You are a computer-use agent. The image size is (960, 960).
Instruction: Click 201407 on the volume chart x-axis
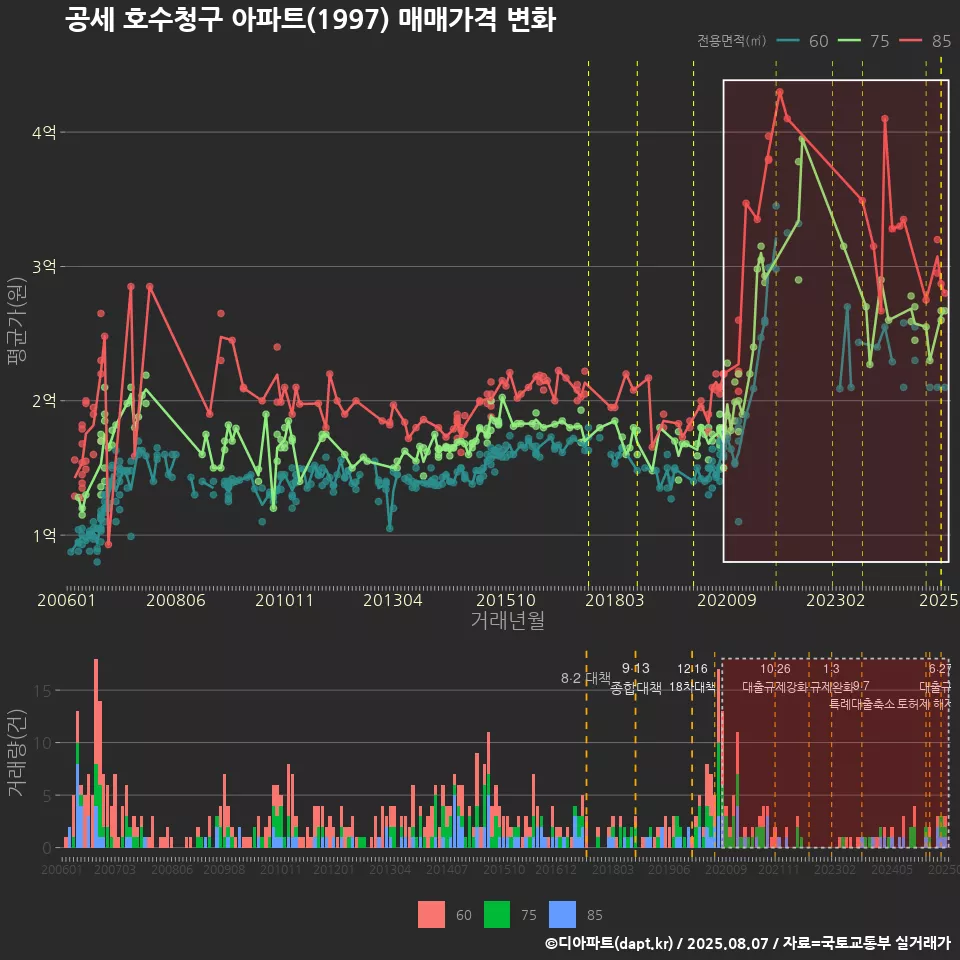447,869
